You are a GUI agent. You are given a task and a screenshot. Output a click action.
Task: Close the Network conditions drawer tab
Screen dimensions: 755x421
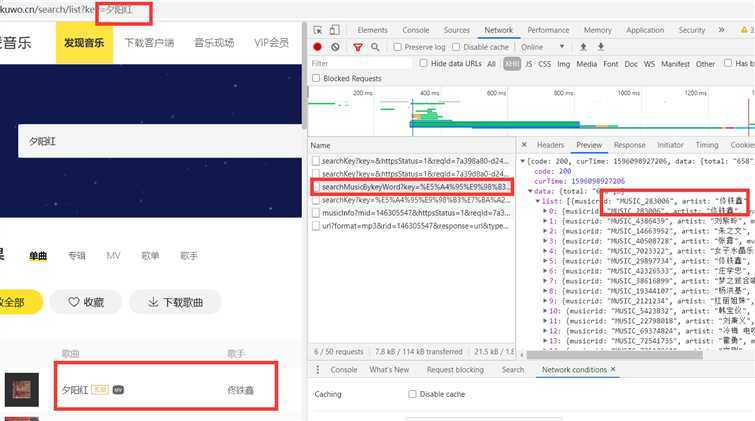tap(613, 369)
